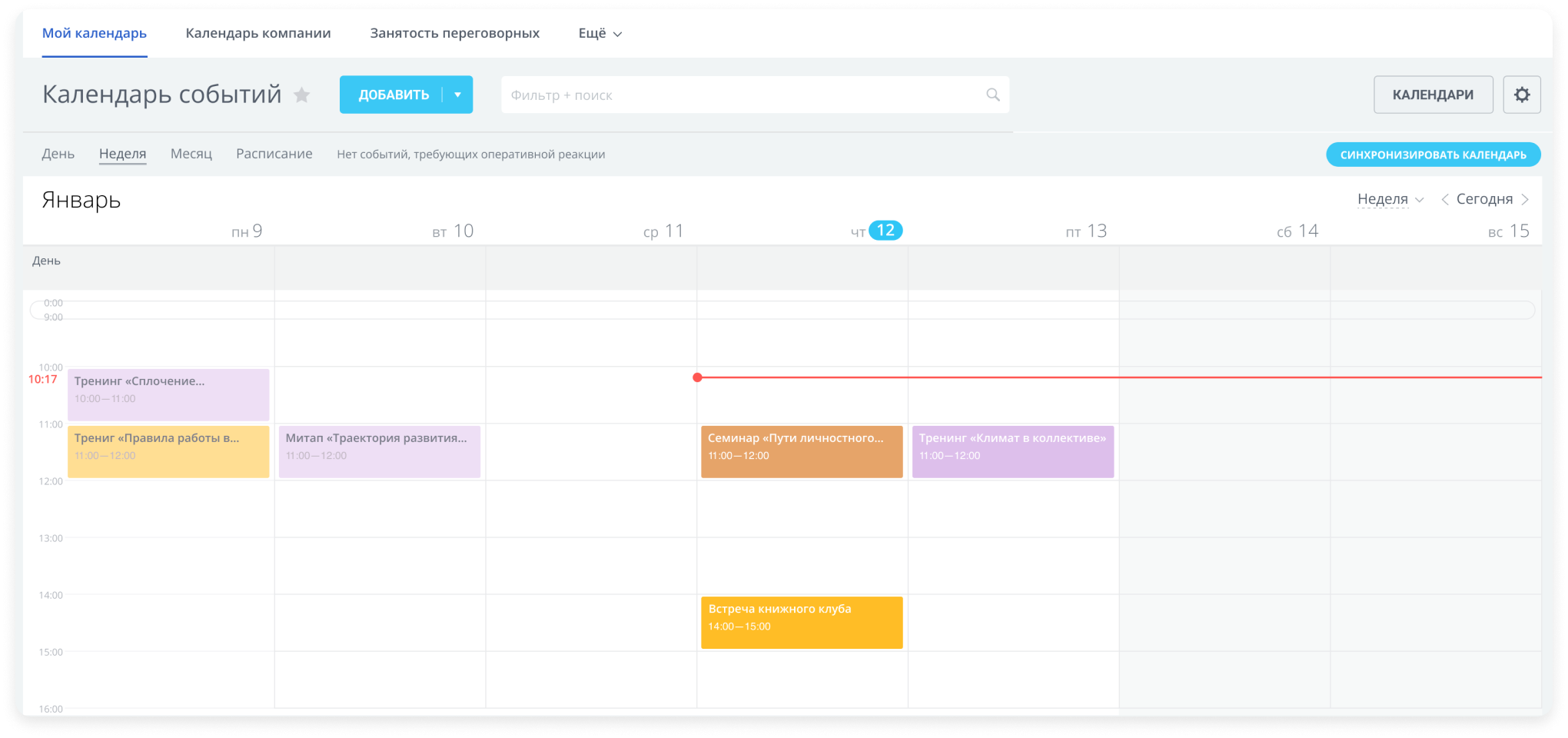The height and width of the screenshot is (738, 1568).
Task: Switch to Месяц view
Action: pyautogui.click(x=191, y=154)
